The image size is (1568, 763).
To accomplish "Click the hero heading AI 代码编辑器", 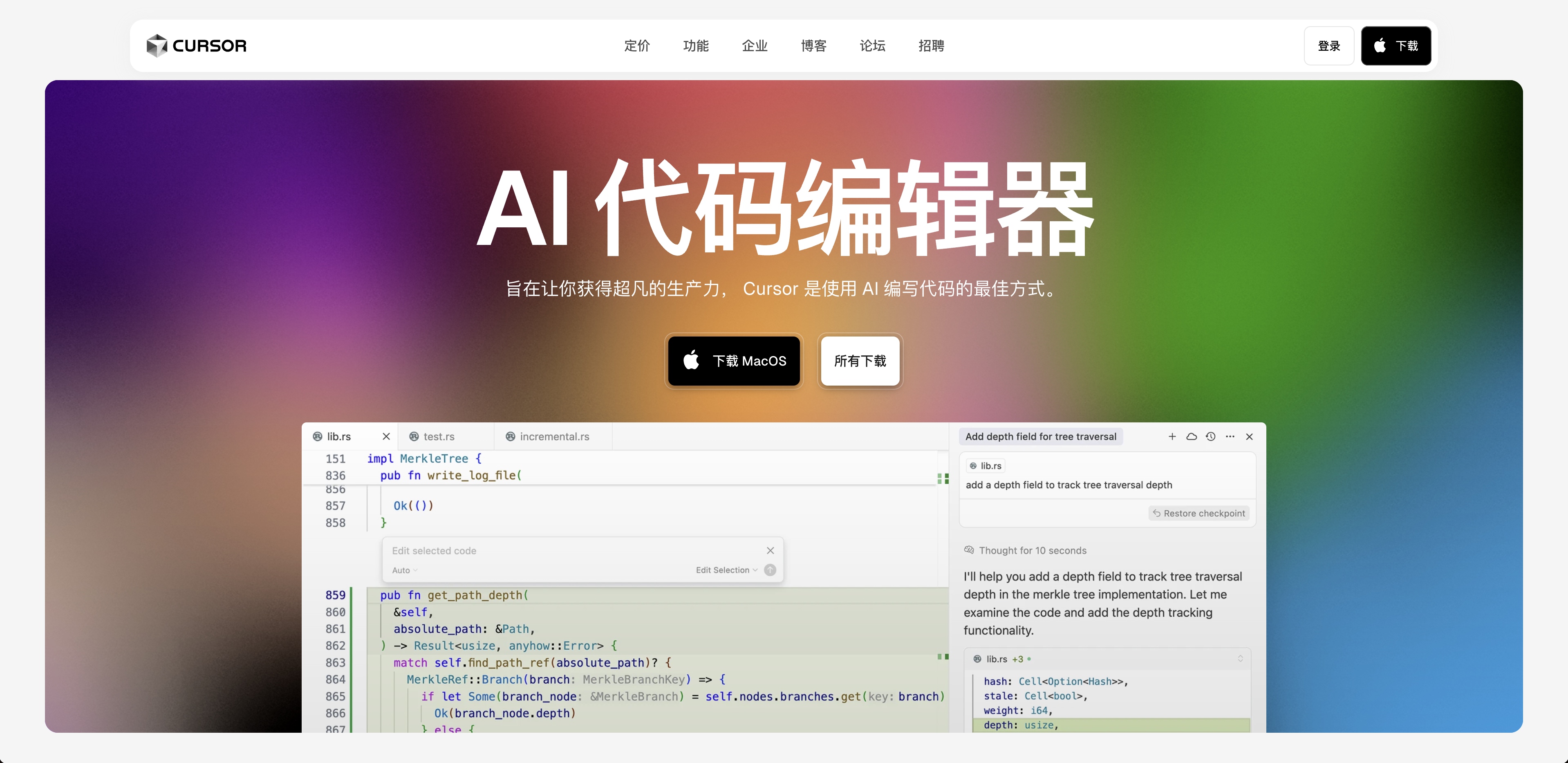I will coord(785,209).
